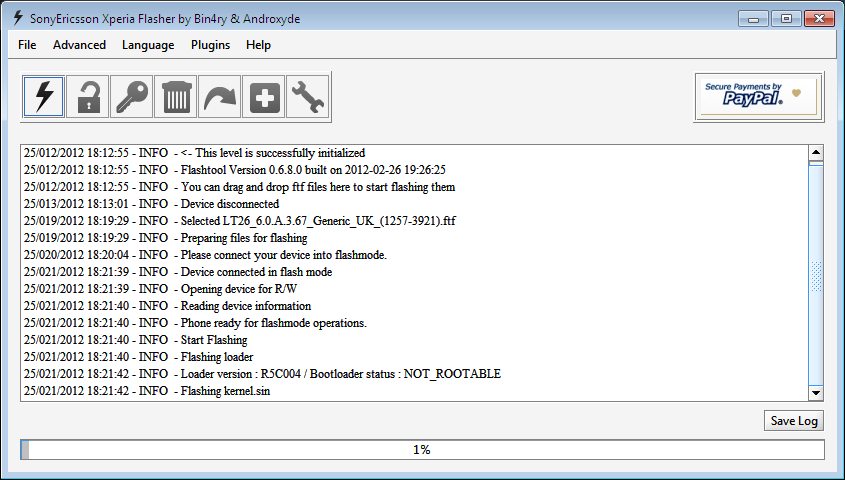
Task: Select log line 'Flashtool Version 0.6.8.0 built on'
Action: pos(234,170)
